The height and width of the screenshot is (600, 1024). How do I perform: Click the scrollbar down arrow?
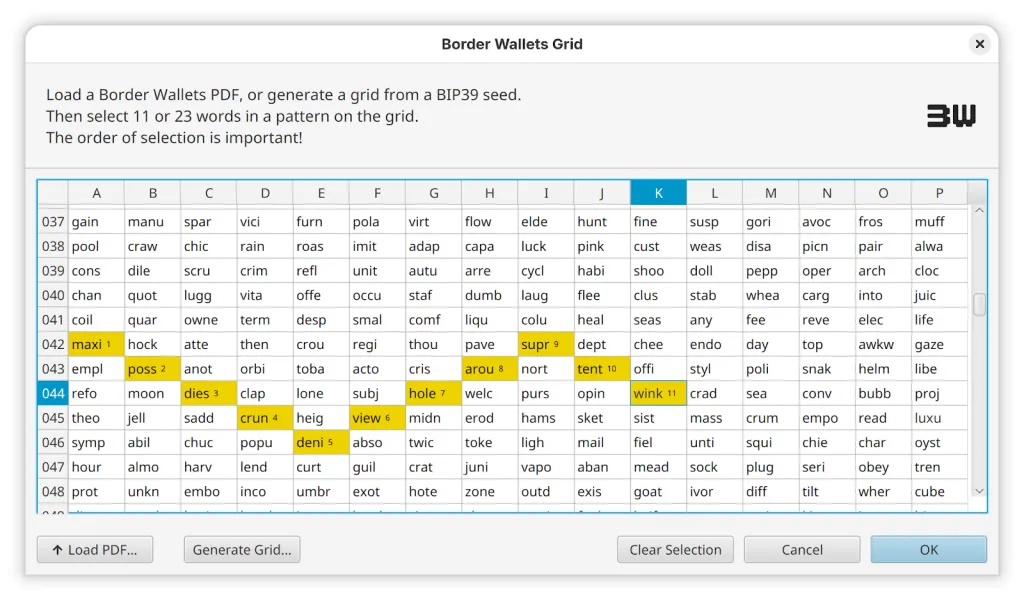pyautogui.click(x=979, y=491)
